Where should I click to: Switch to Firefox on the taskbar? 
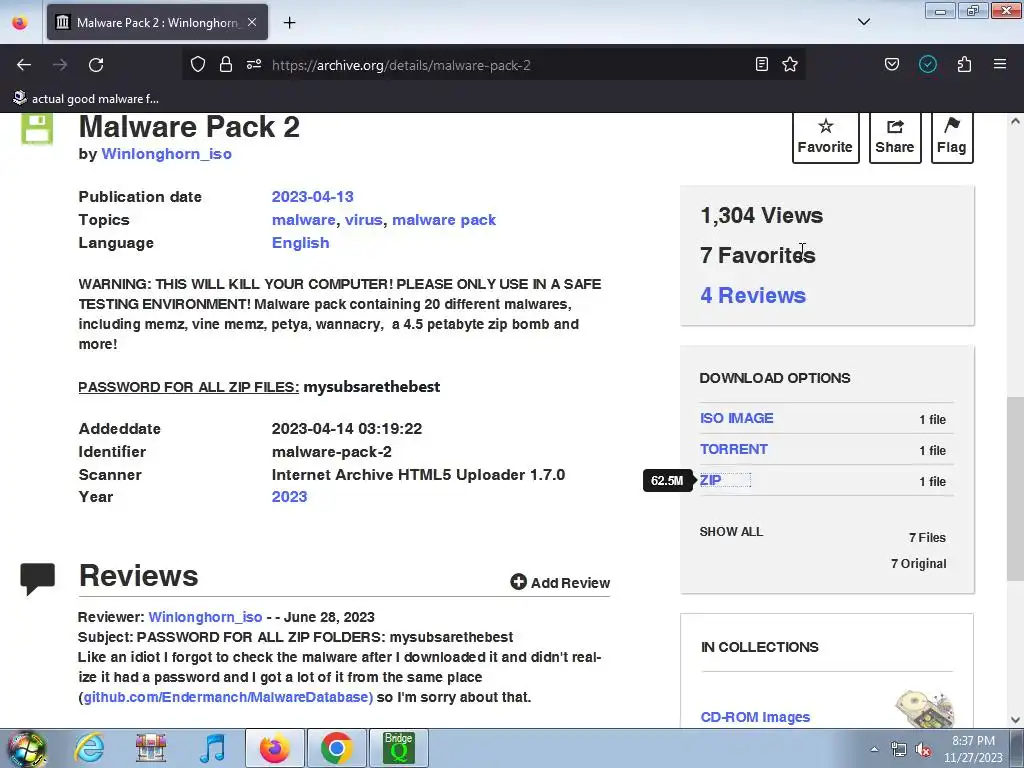coord(274,748)
